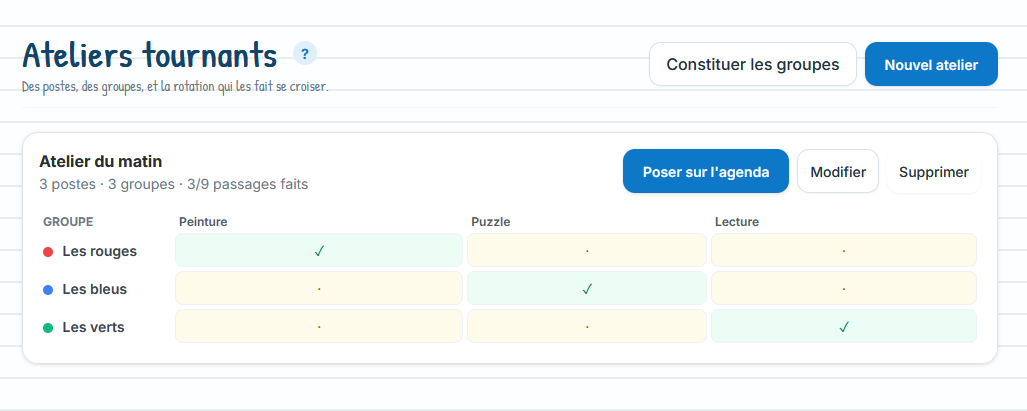This screenshot has width=1027, height=411.
Task: Click the red dot of Les rouges
Action: tap(48, 252)
